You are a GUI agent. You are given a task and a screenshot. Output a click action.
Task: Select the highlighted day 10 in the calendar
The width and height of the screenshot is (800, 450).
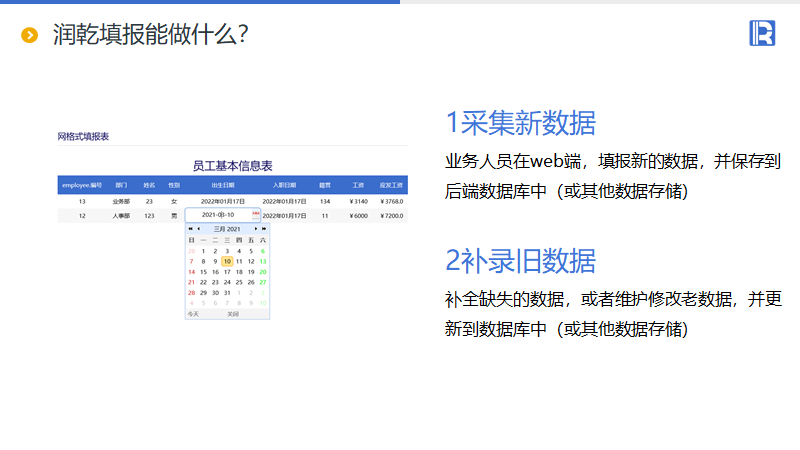227,261
